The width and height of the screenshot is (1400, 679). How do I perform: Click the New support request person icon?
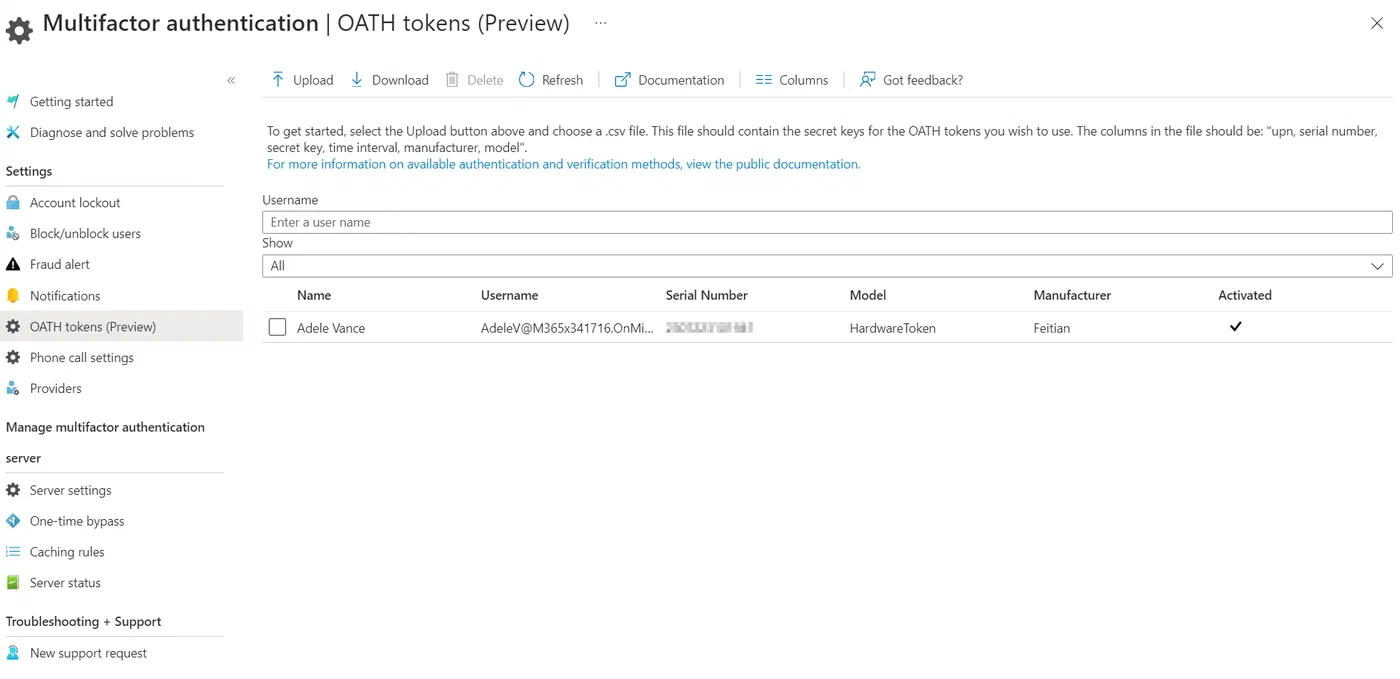tap(13, 652)
